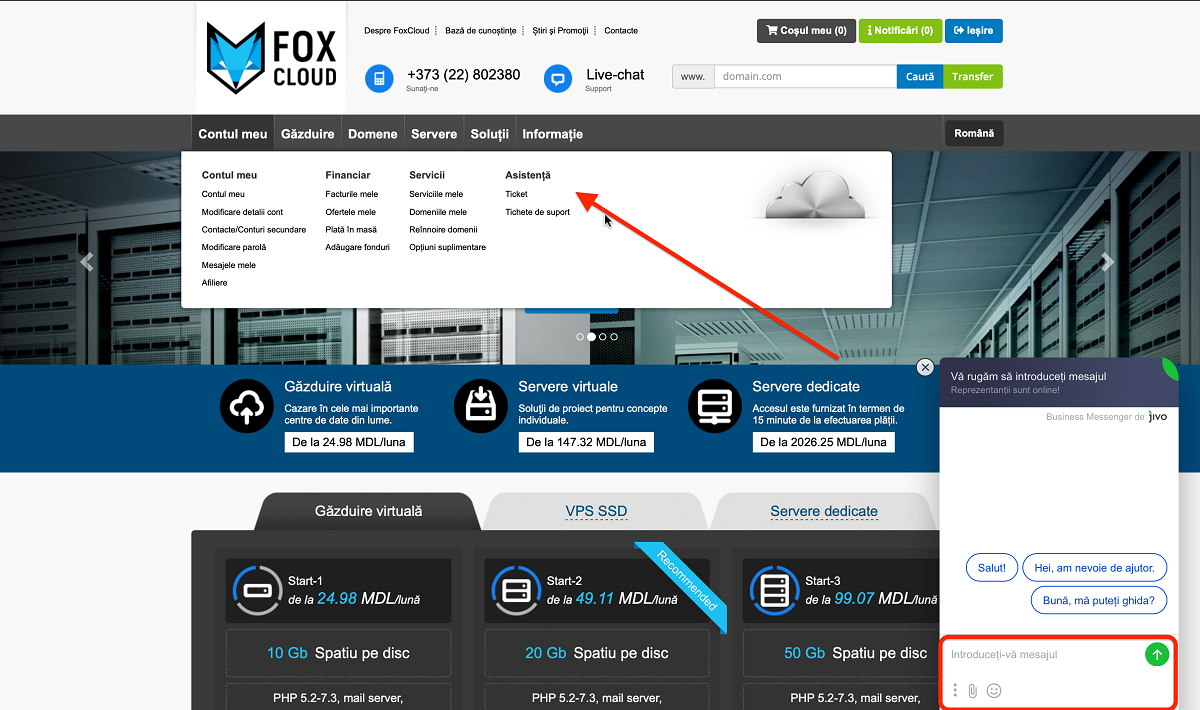Open the Română language dropdown

(973, 133)
